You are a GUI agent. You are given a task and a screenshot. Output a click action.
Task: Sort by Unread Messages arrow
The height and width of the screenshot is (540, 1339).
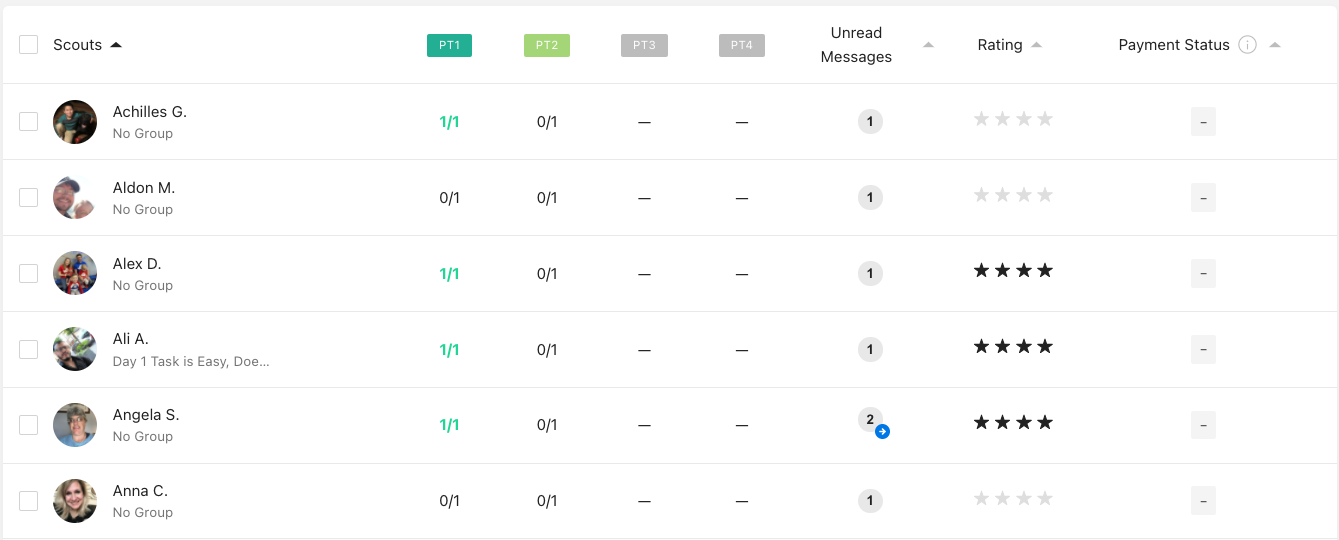click(x=928, y=45)
